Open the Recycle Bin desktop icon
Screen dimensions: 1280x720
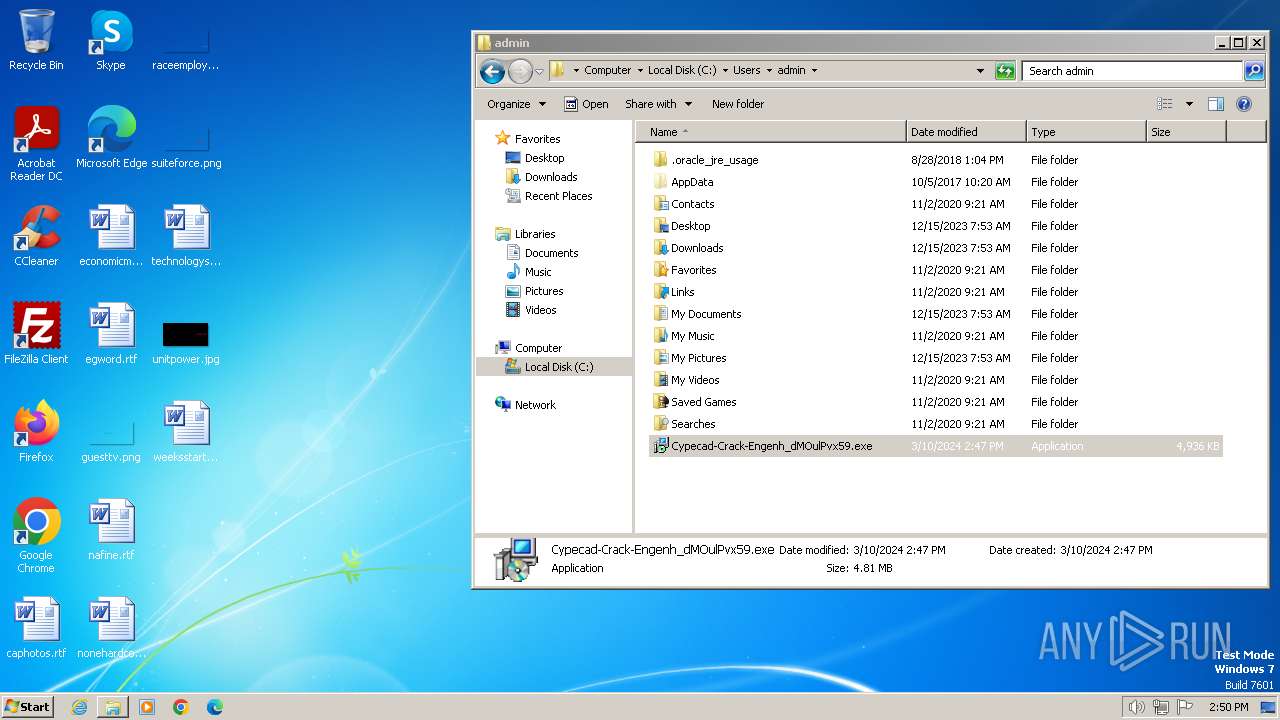pyautogui.click(x=36, y=40)
